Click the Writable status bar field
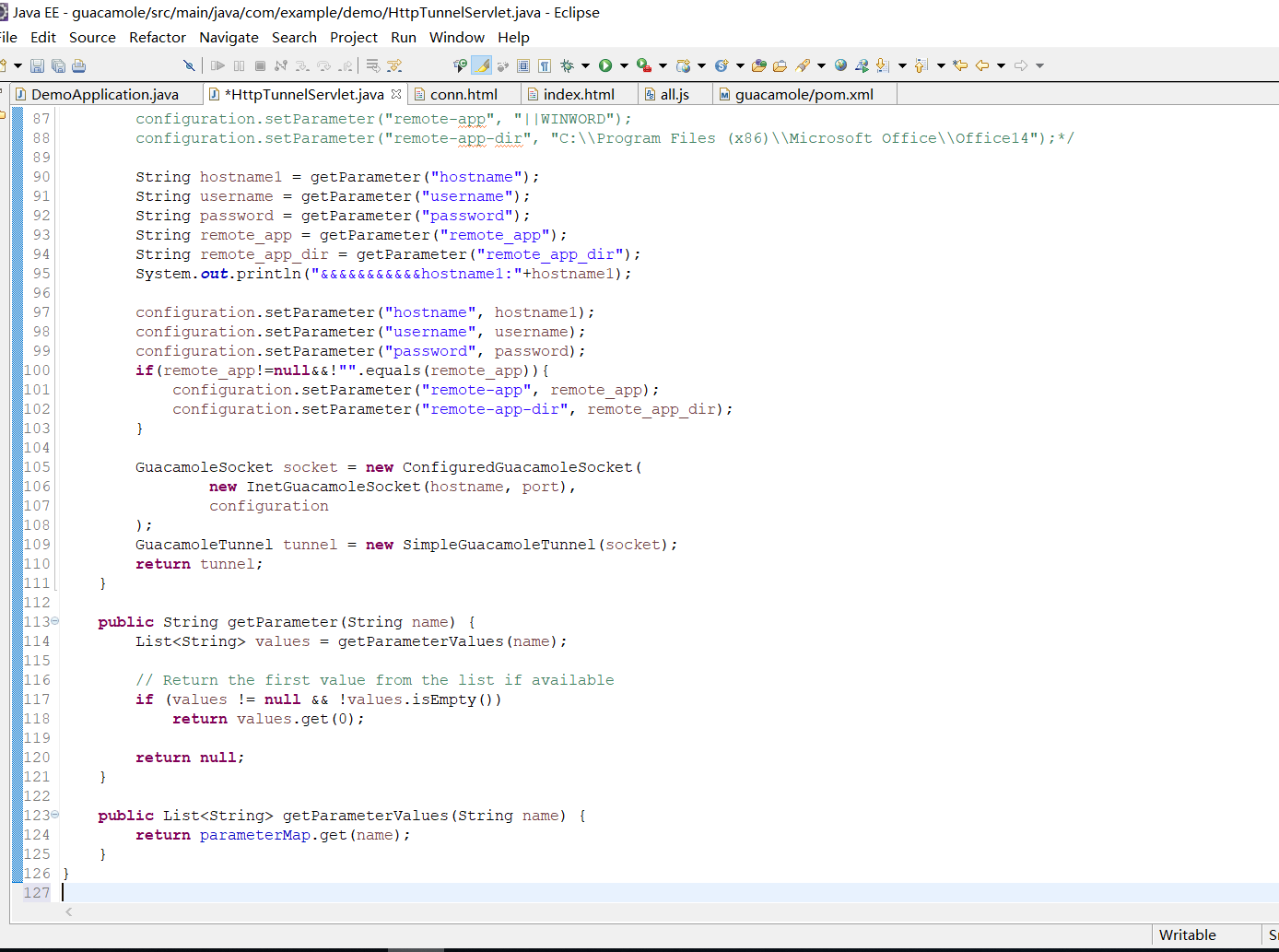 [1206, 934]
